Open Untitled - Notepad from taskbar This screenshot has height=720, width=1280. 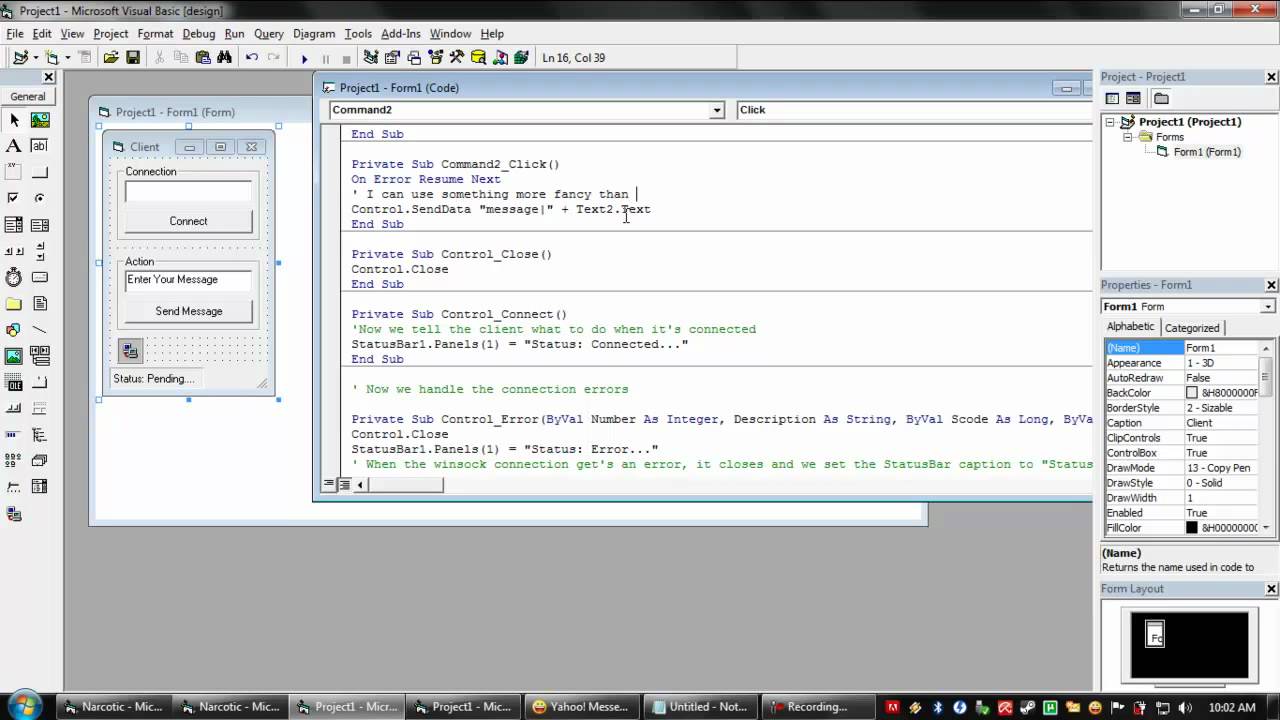click(699, 706)
